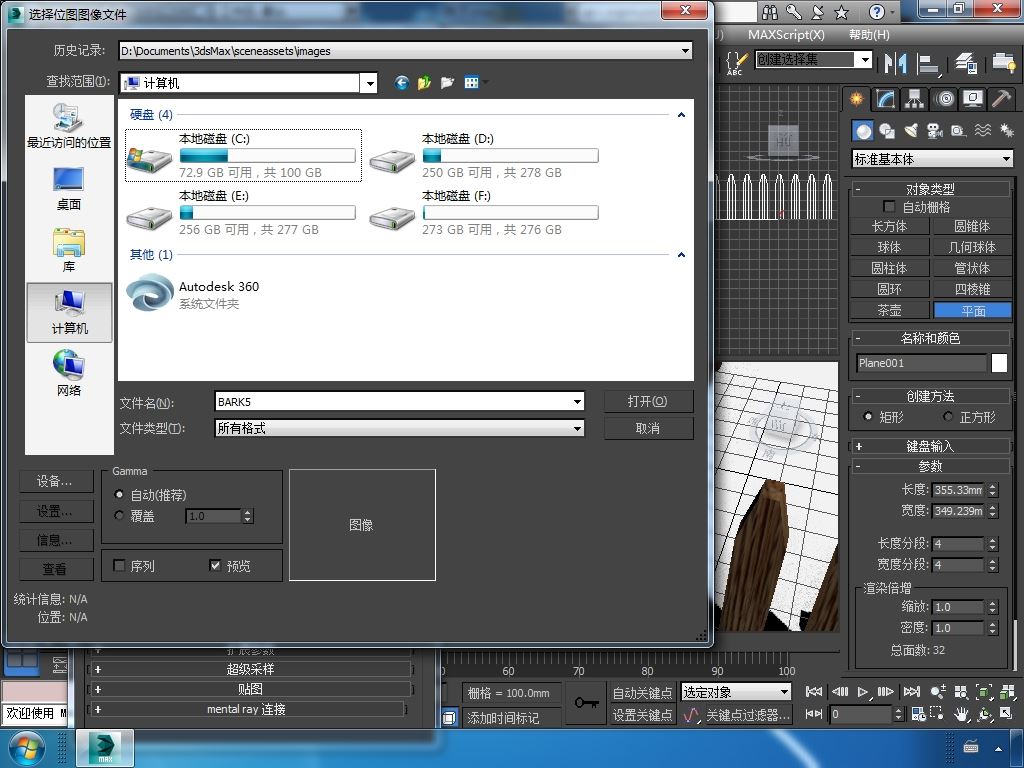The height and width of the screenshot is (768, 1024).
Task: Open the 查找范围 location dropdown
Action: (370, 83)
